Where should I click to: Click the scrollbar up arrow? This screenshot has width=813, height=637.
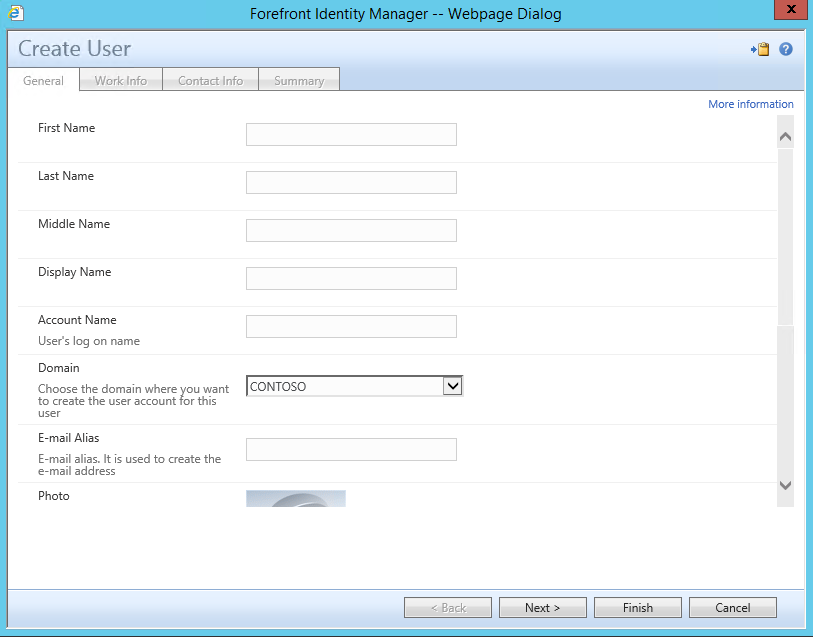[785, 137]
